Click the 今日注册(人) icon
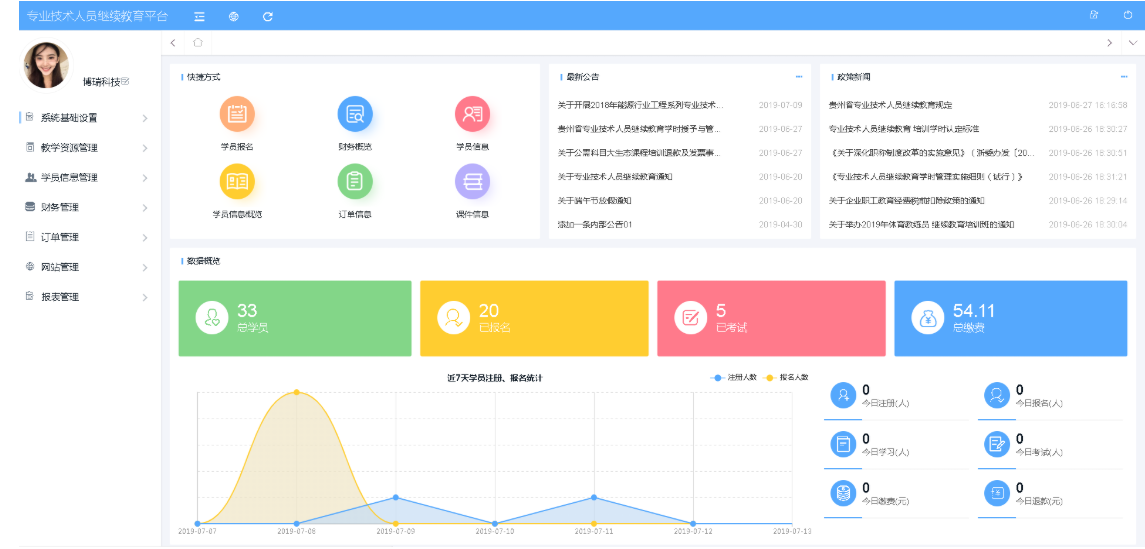This screenshot has width=1145, height=549. [x=843, y=395]
